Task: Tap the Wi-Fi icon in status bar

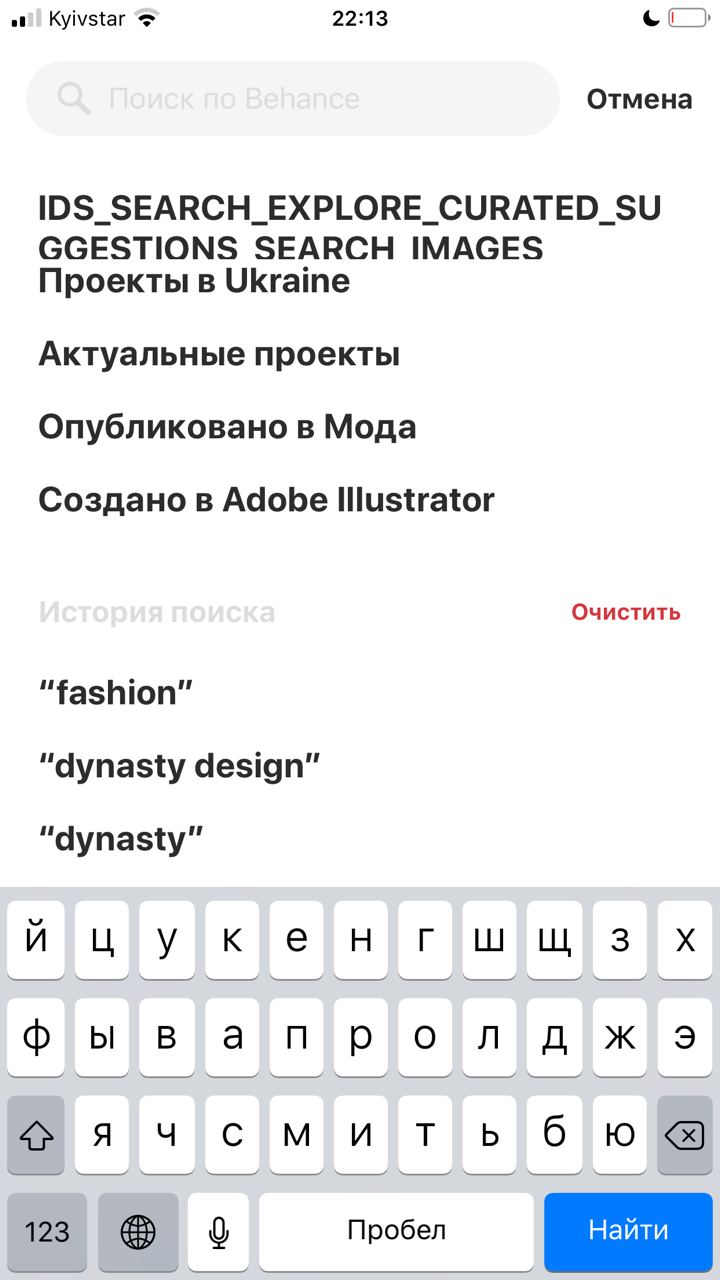Action: click(x=148, y=18)
